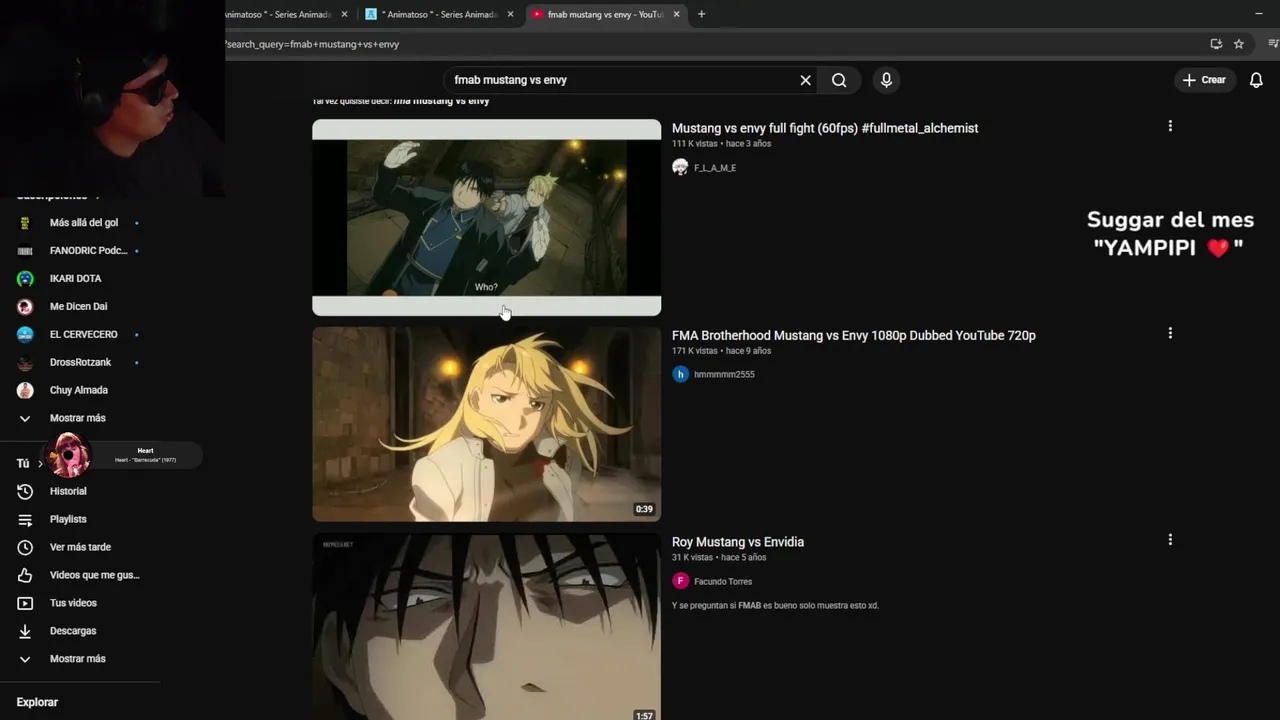Open the Explorar section heading

[37, 702]
